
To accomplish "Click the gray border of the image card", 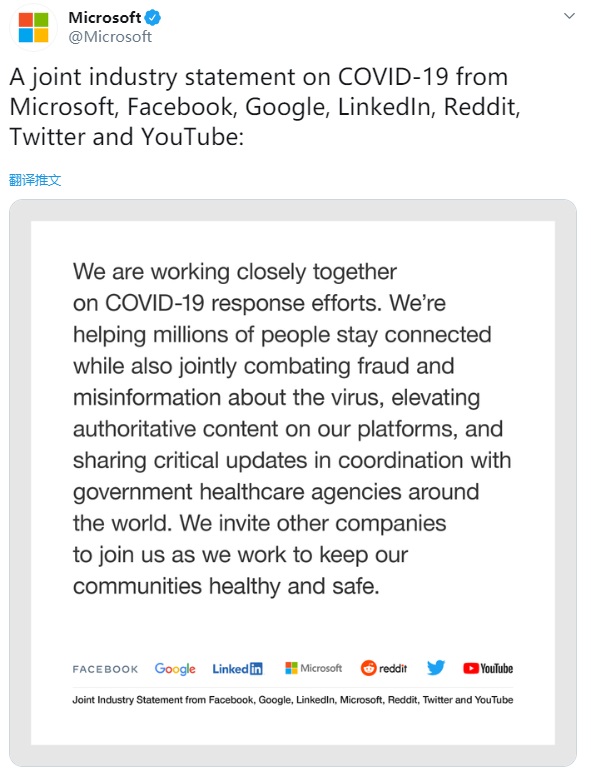I will (x=293, y=210).
